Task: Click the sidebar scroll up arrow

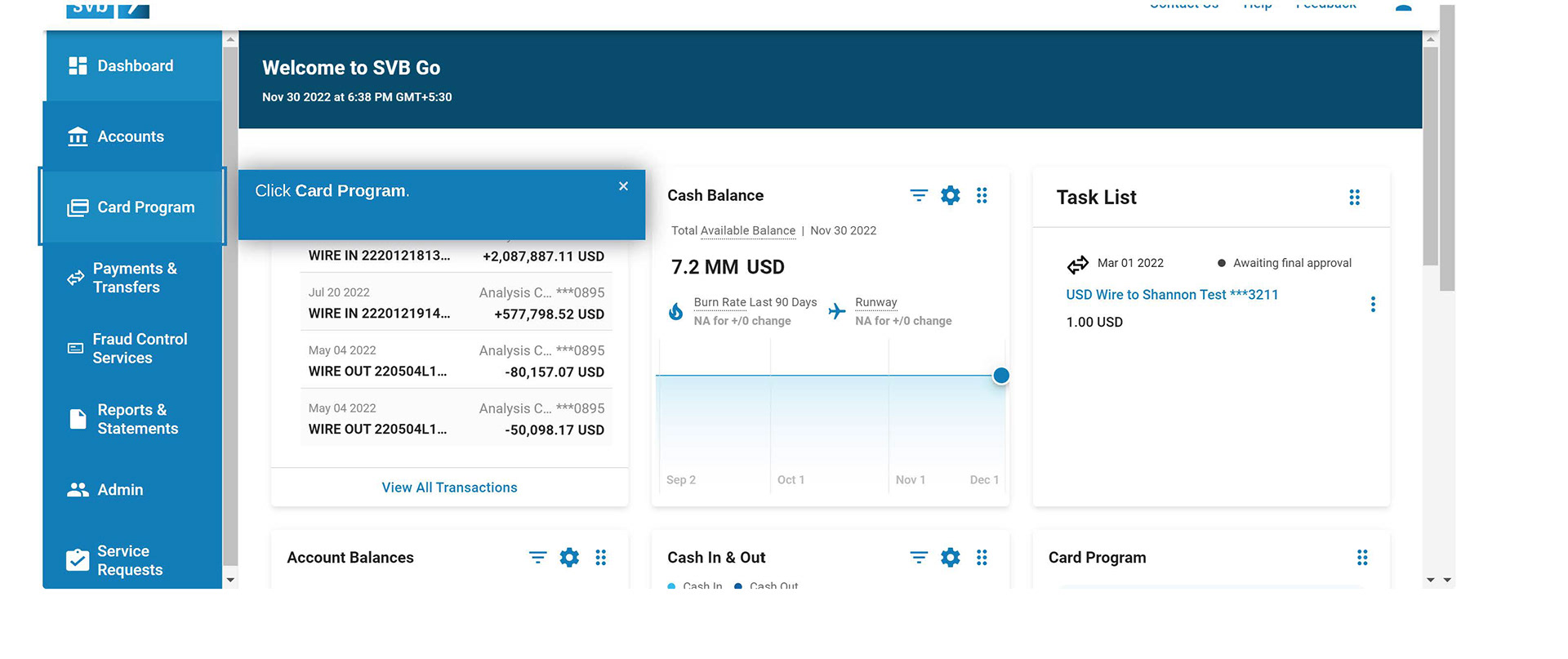Action: 230,39
